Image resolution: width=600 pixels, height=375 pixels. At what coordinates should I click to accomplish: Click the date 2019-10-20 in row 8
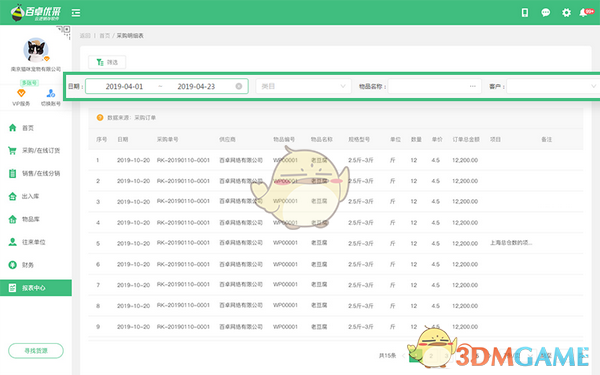click(x=133, y=306)
